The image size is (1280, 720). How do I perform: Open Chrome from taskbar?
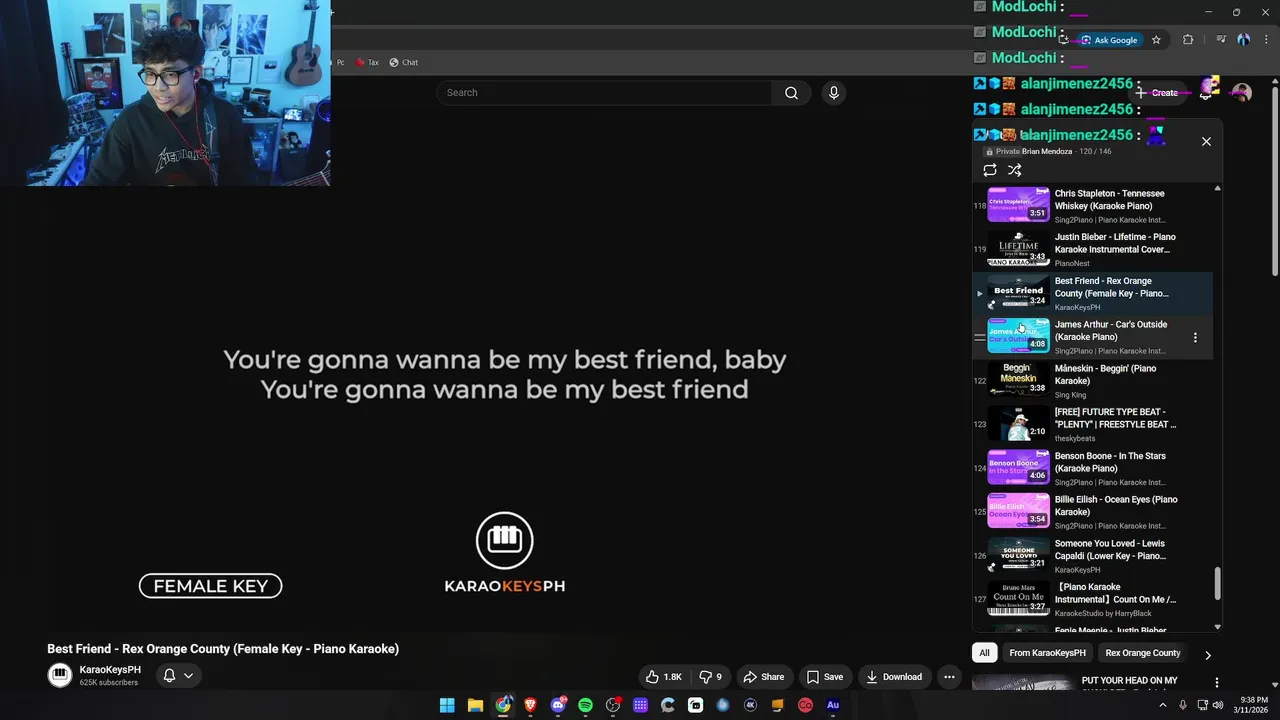tap(503, 705)
